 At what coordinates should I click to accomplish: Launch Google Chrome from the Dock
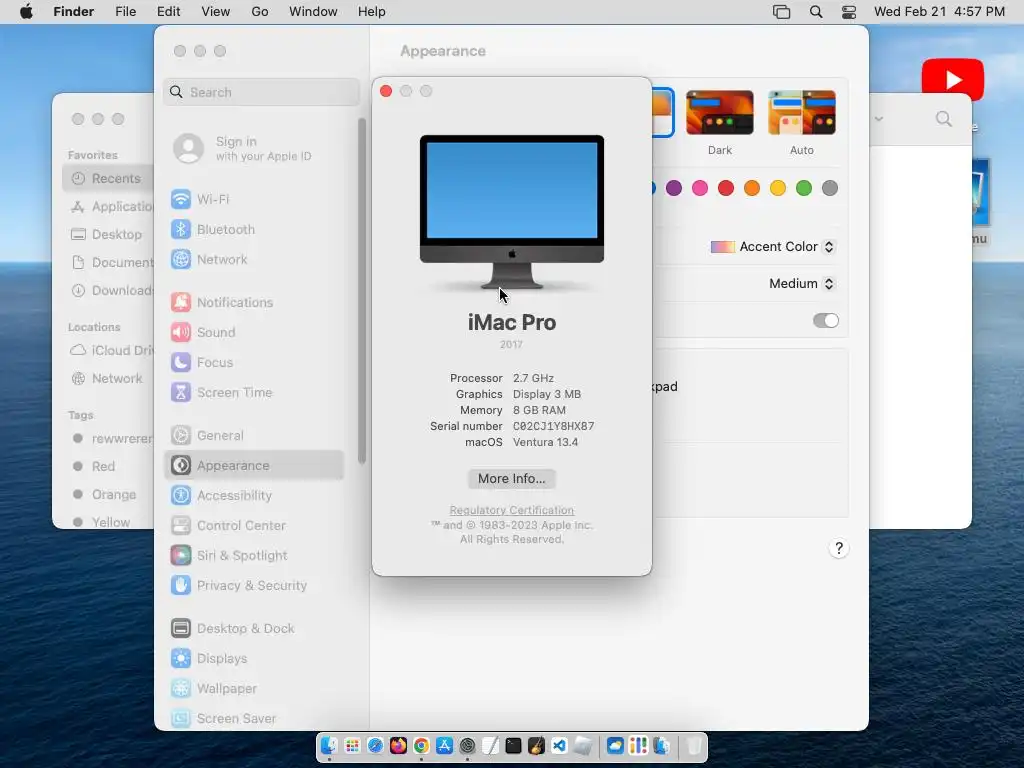pyautogui.click(x=421, y=746)
